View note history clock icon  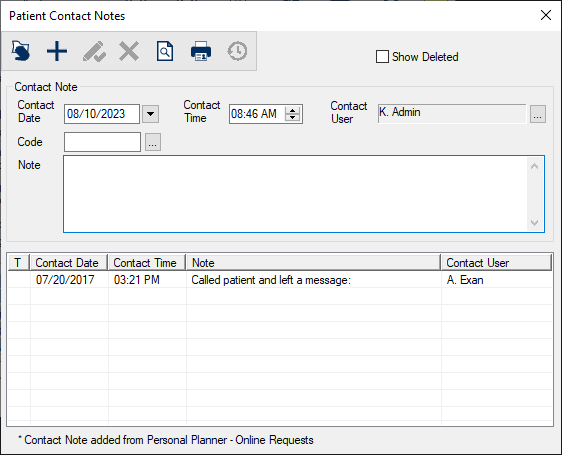pos(237,51)
